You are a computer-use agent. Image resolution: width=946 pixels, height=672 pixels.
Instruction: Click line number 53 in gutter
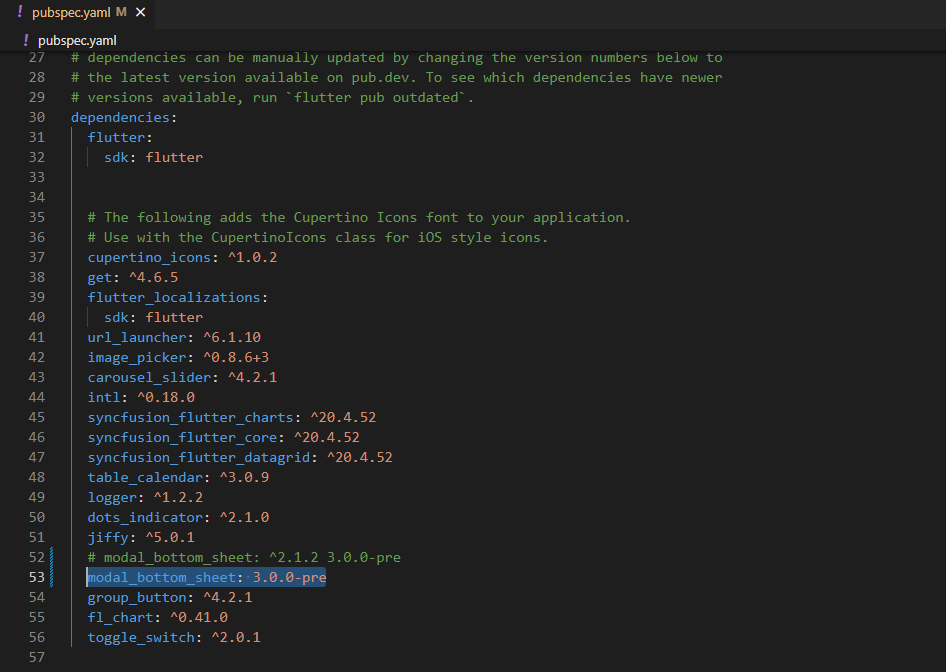[37, 577]
